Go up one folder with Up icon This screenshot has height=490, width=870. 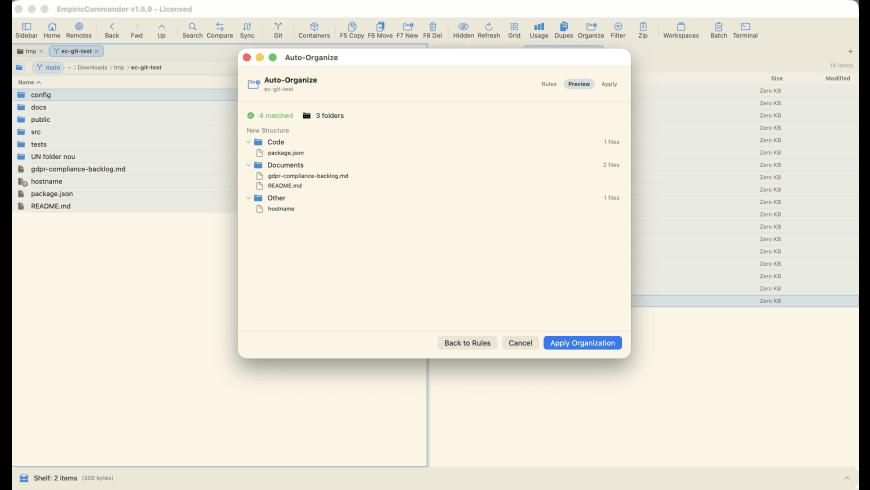(161, 31)
